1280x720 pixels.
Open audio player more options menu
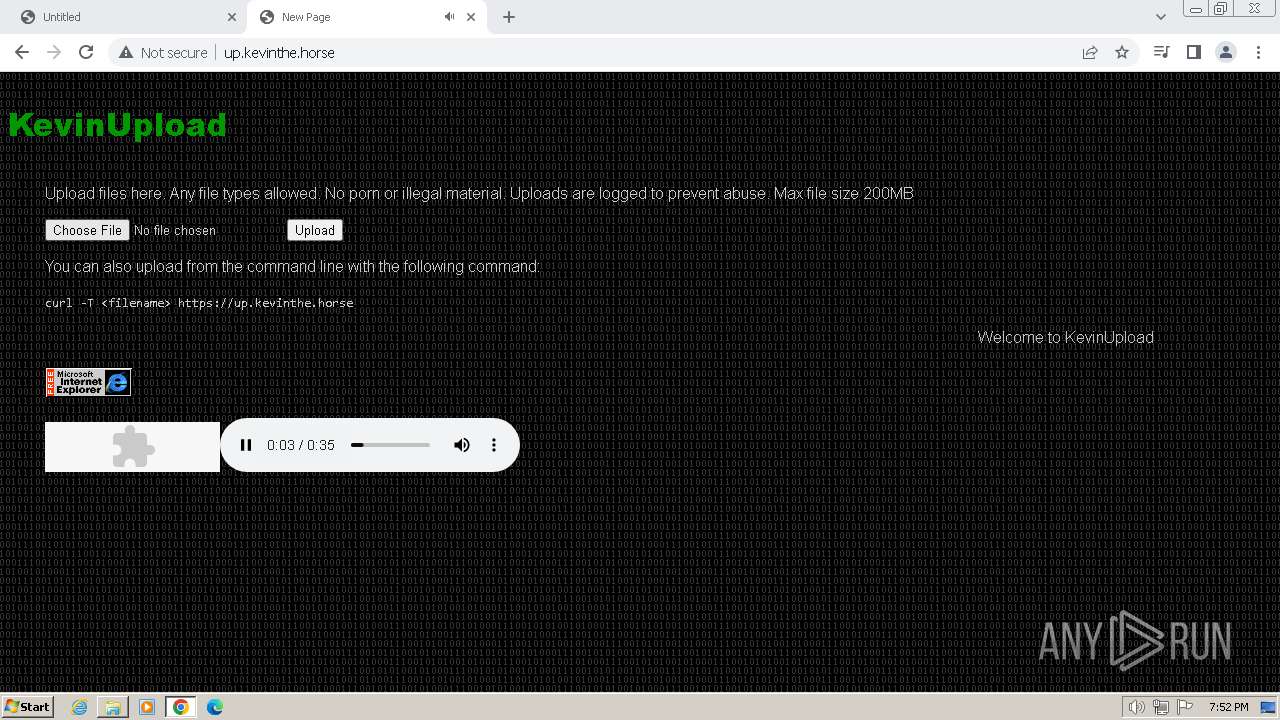pyautogui.click(x=494, y=445)
